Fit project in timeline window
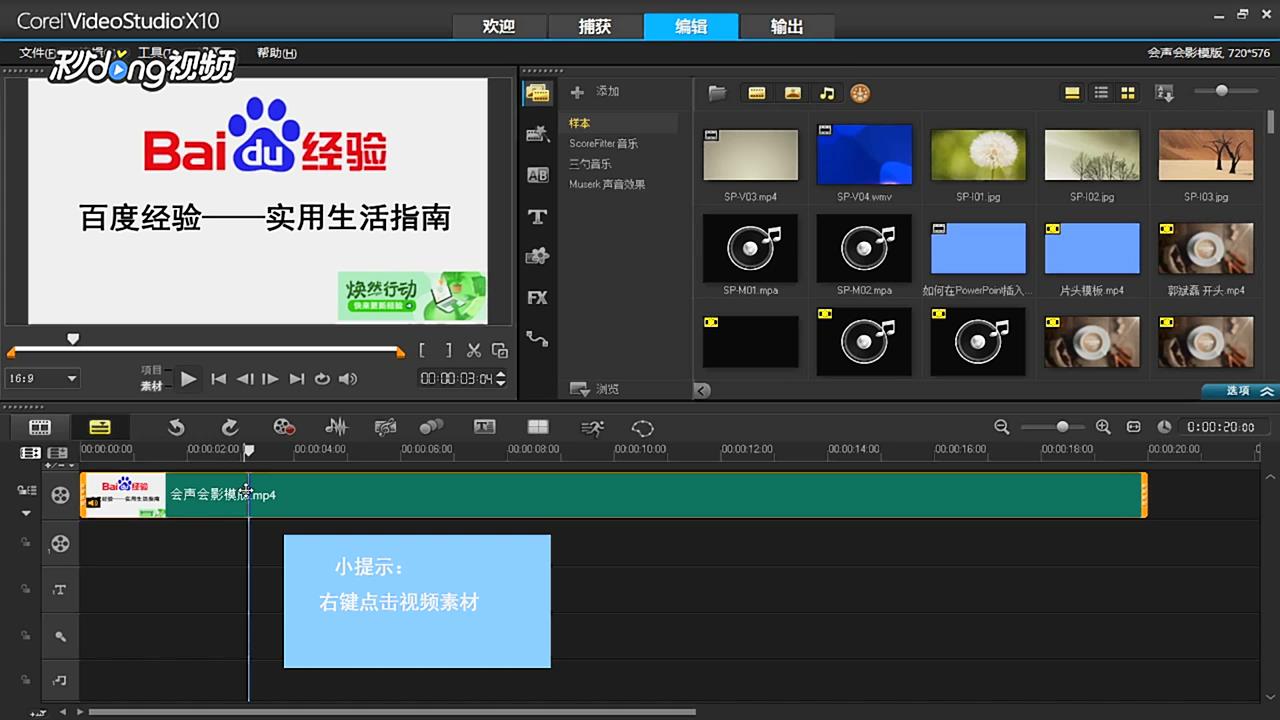1280x720 pixels. pos(1134,427)
